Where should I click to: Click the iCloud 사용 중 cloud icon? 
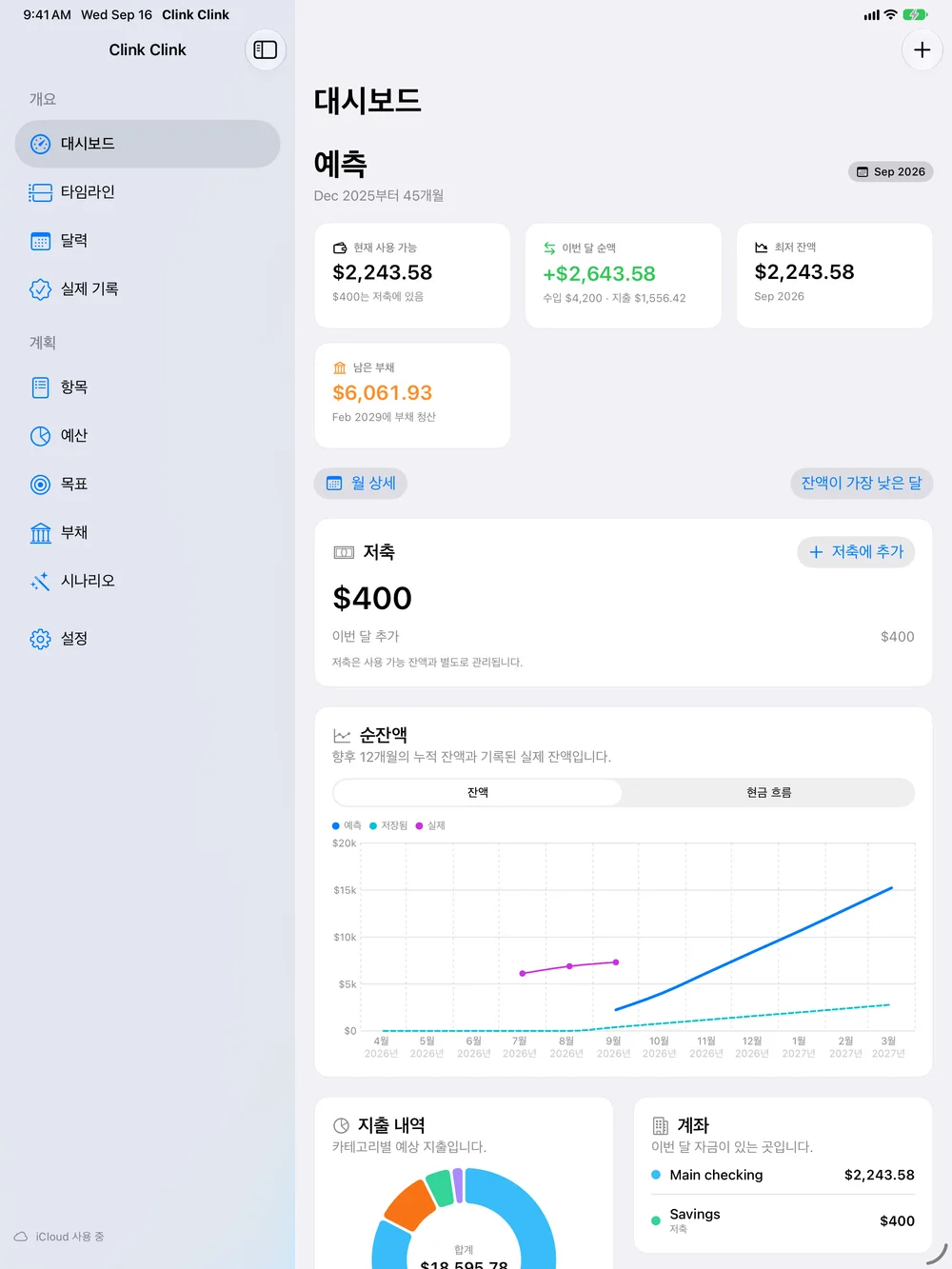tap(21, 1237)
